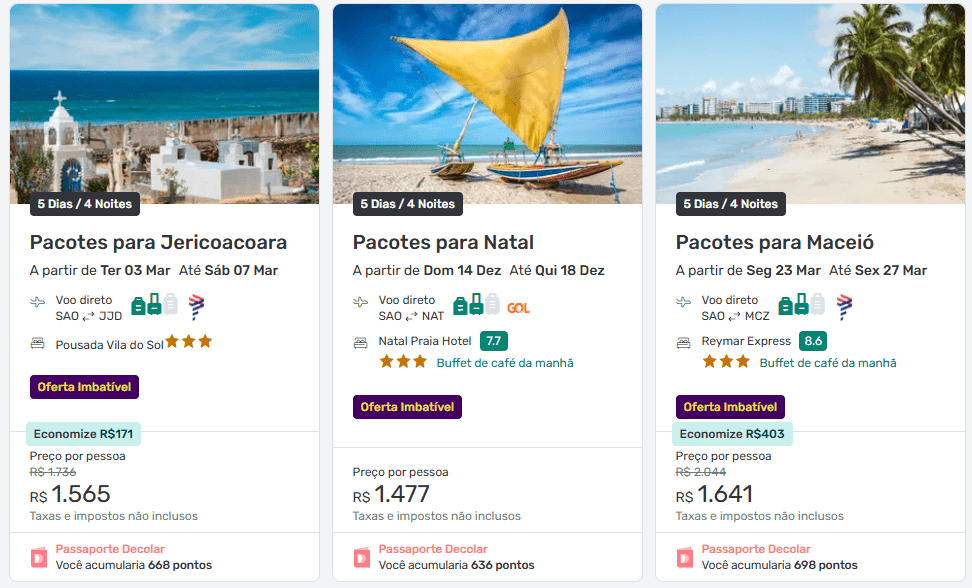Click the GOL airline logo
Screen dimensions: 972x588
coord(518,308)
